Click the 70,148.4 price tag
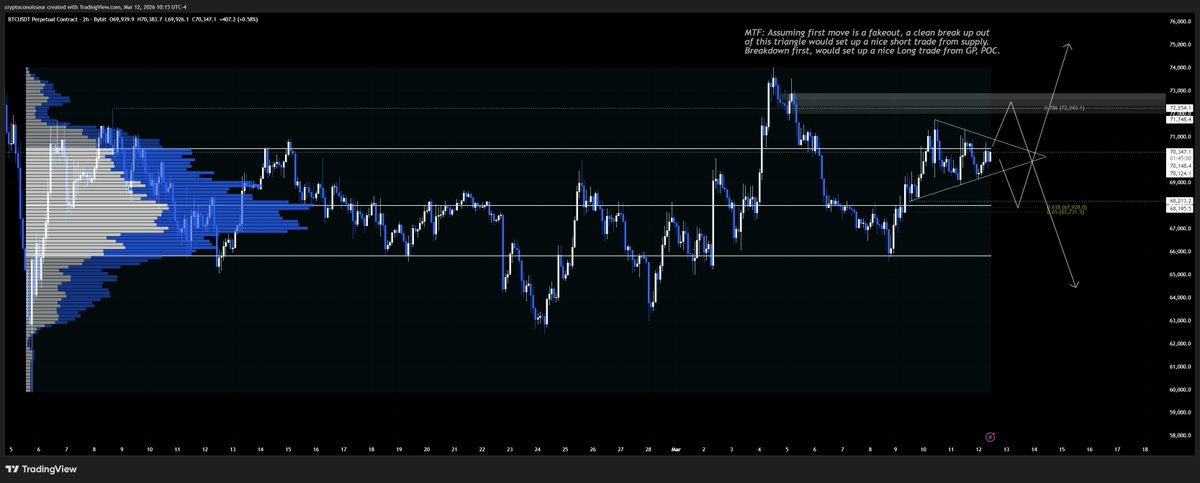 pyautogui.click(x=1180, y=166)
